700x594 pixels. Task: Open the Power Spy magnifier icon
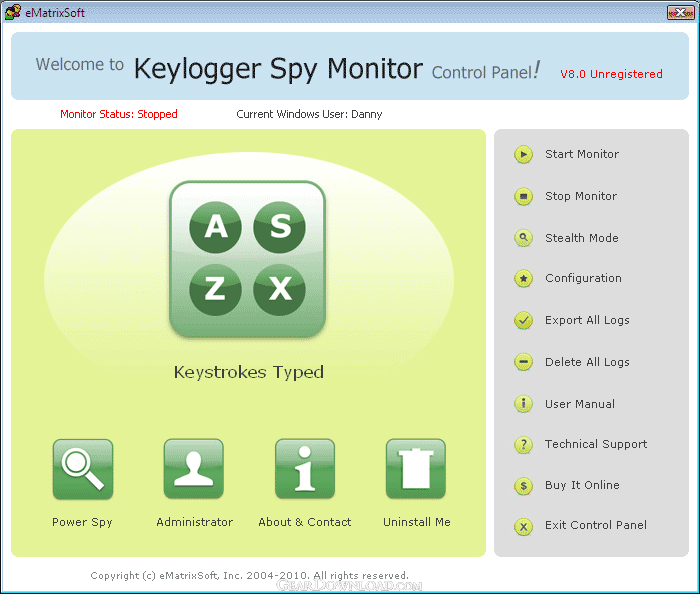83,469
